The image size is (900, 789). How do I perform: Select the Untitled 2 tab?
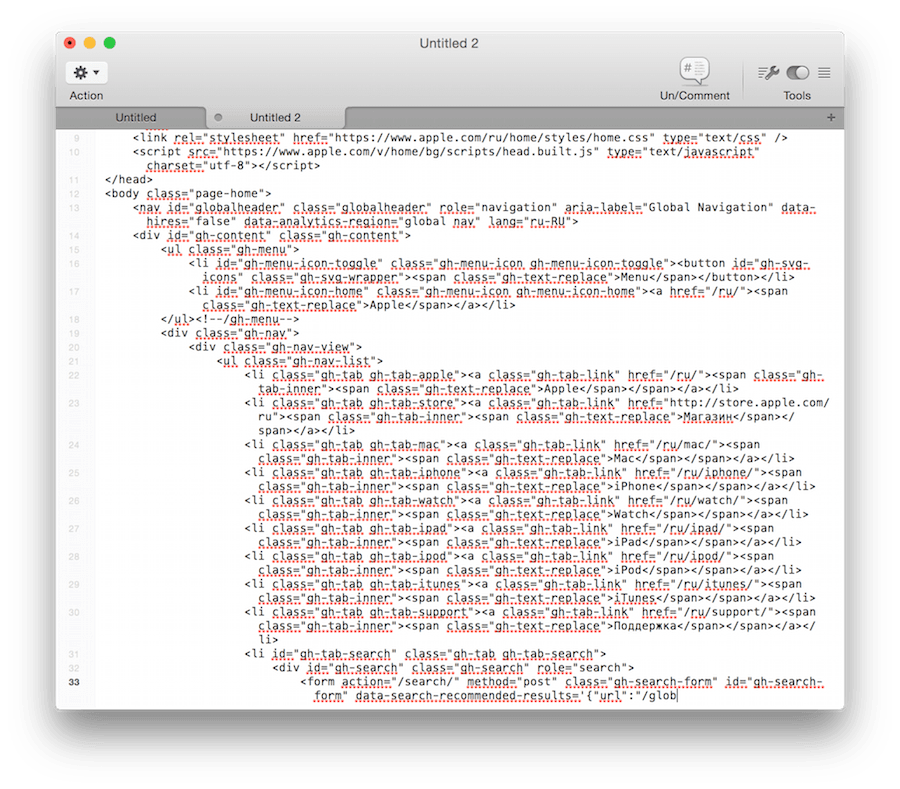coord(275,118)
